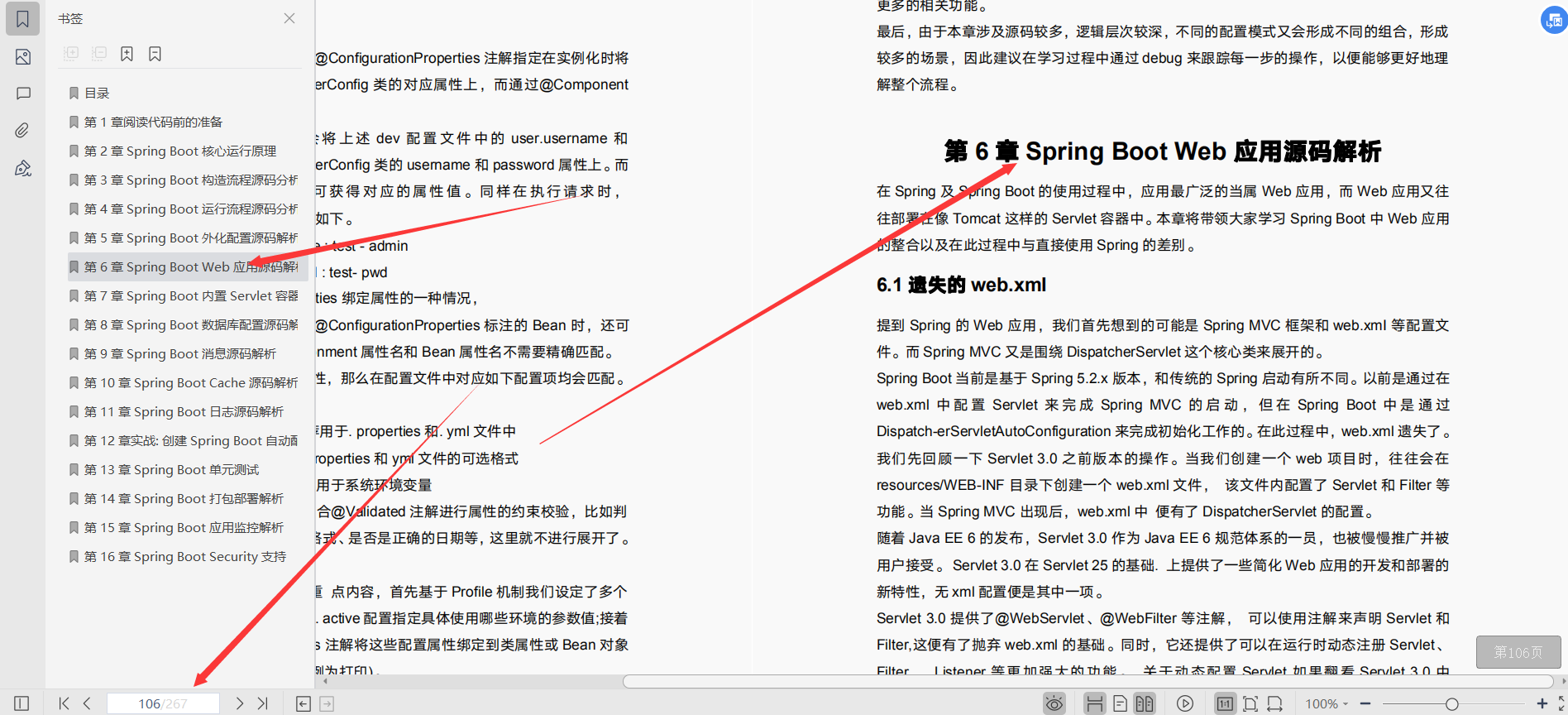Toggle continuous scrolling mode
Viewport: 1568px width, 715px height.
(x=1094, y=703)
